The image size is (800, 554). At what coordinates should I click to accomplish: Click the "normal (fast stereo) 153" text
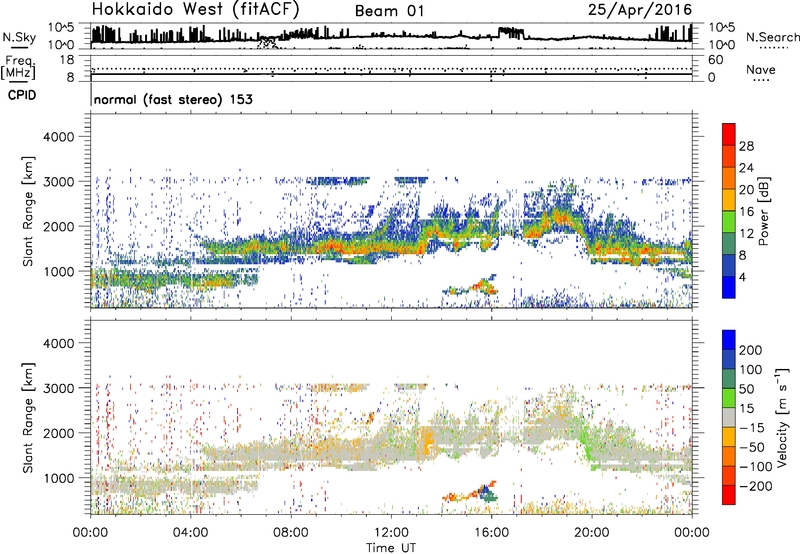tap(173, 99)
